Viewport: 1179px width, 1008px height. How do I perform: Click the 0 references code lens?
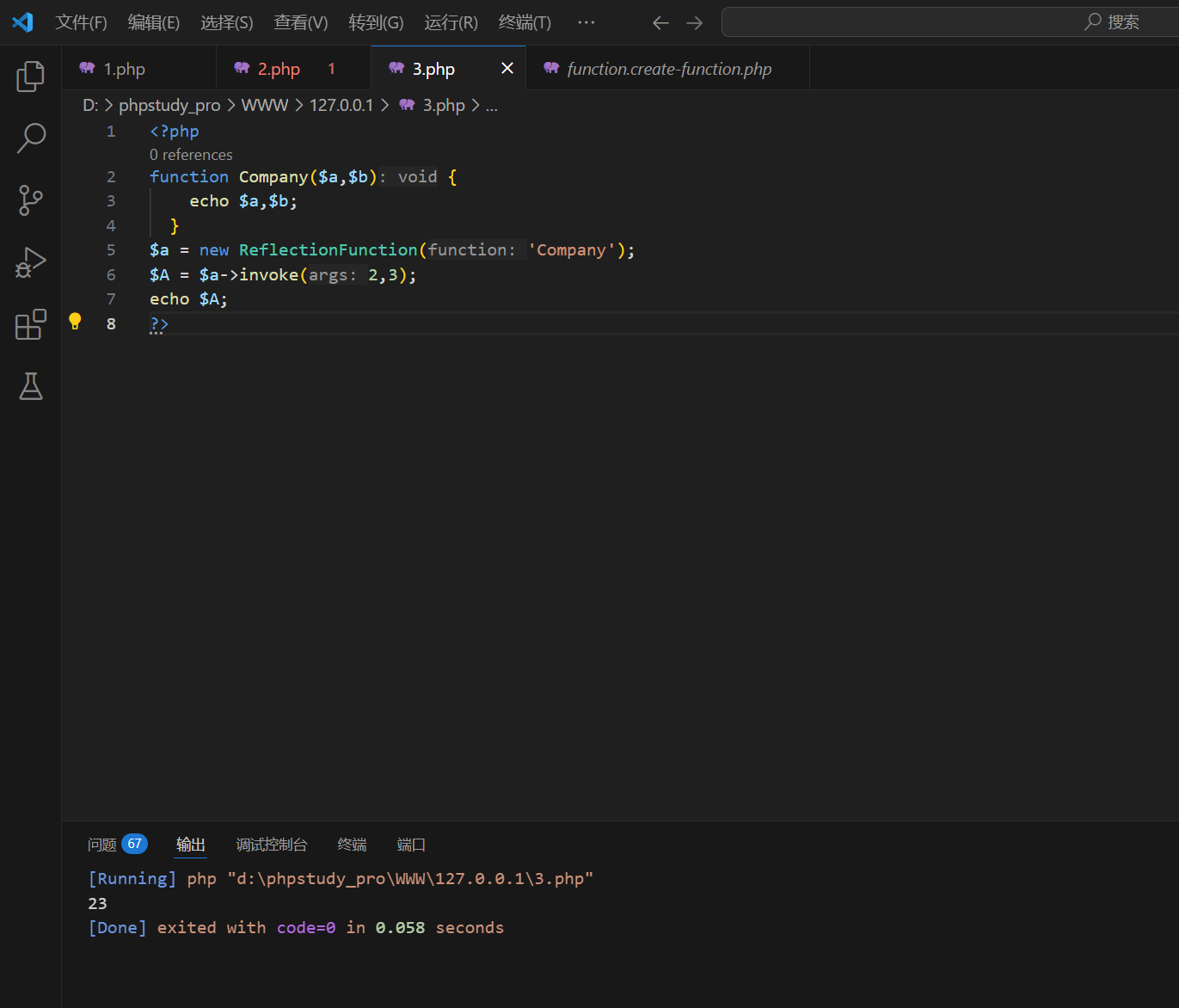[191, 155]
